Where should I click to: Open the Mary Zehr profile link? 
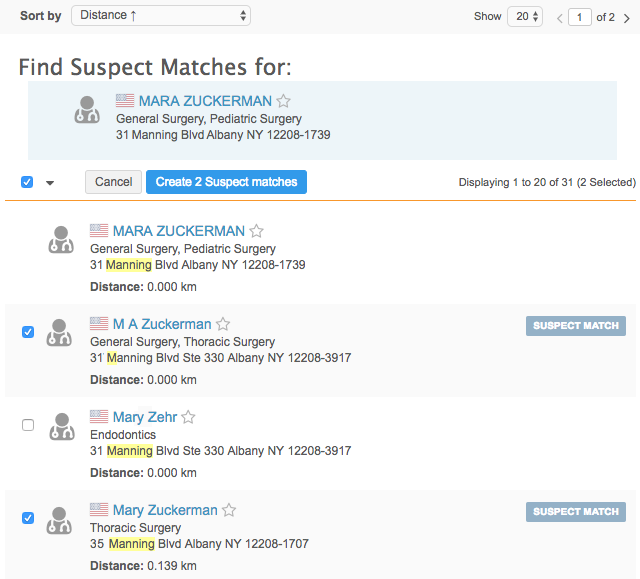144,417
